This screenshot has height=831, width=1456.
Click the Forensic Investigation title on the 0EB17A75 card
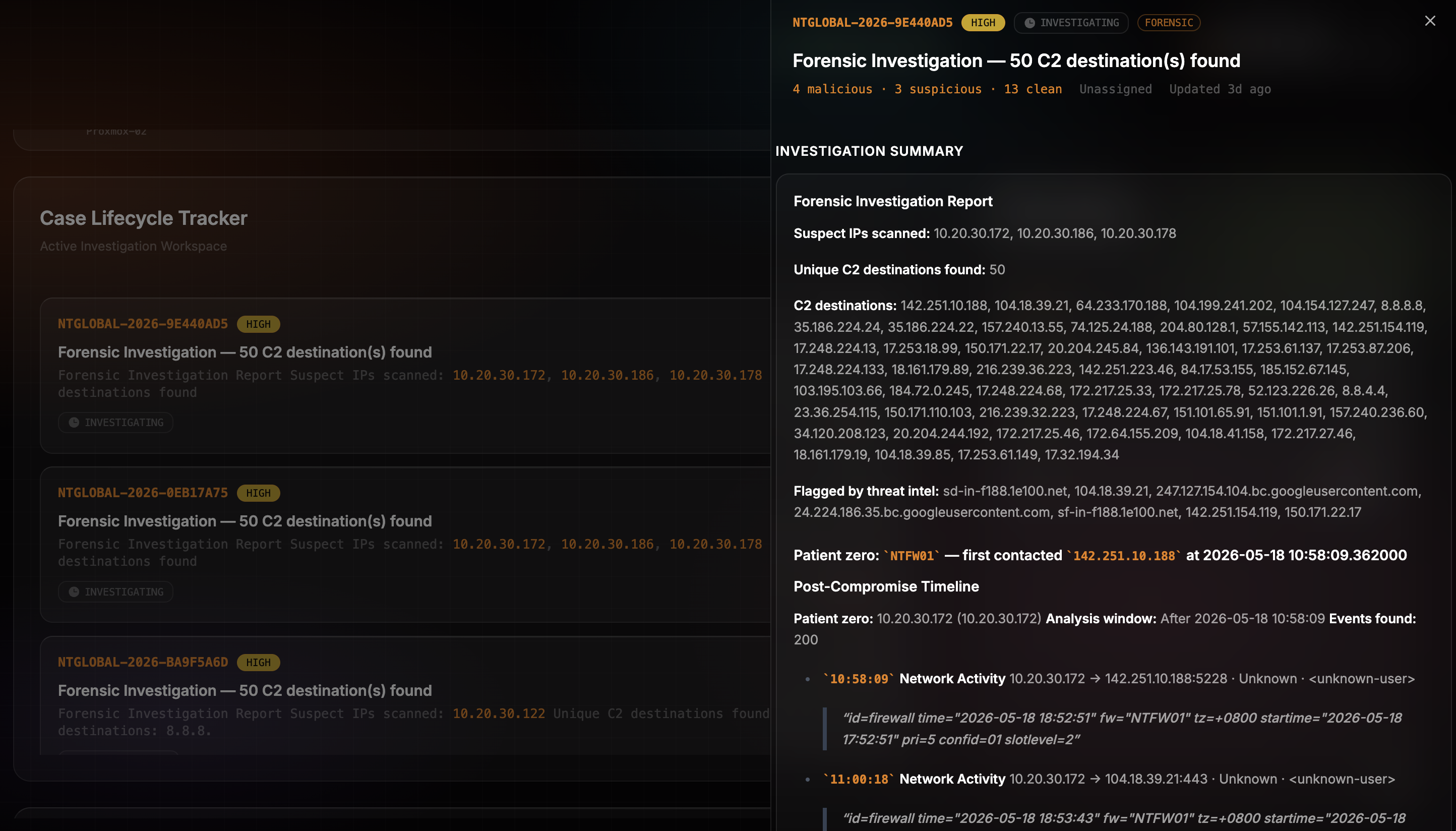pos(245,521)
